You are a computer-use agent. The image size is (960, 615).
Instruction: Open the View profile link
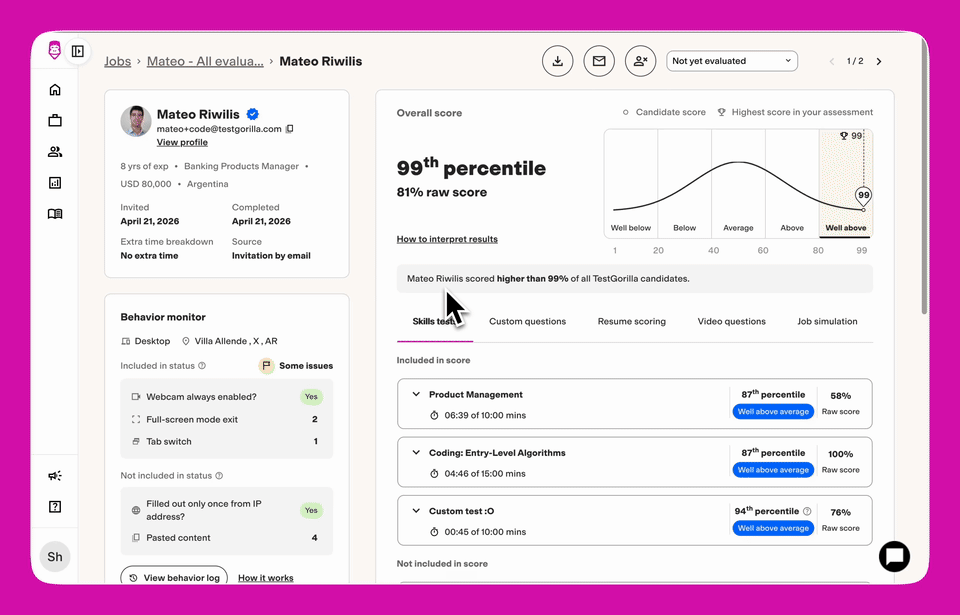[x=182, y=142]
